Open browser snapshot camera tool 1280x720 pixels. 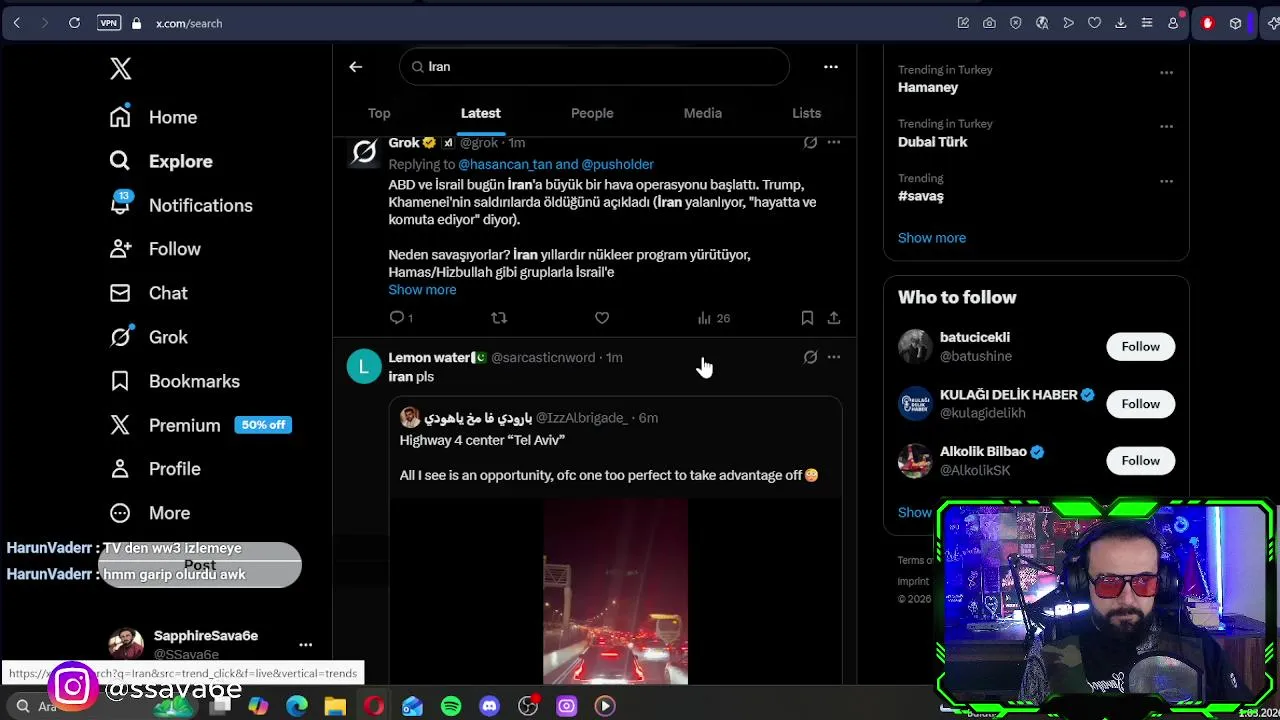989,23
